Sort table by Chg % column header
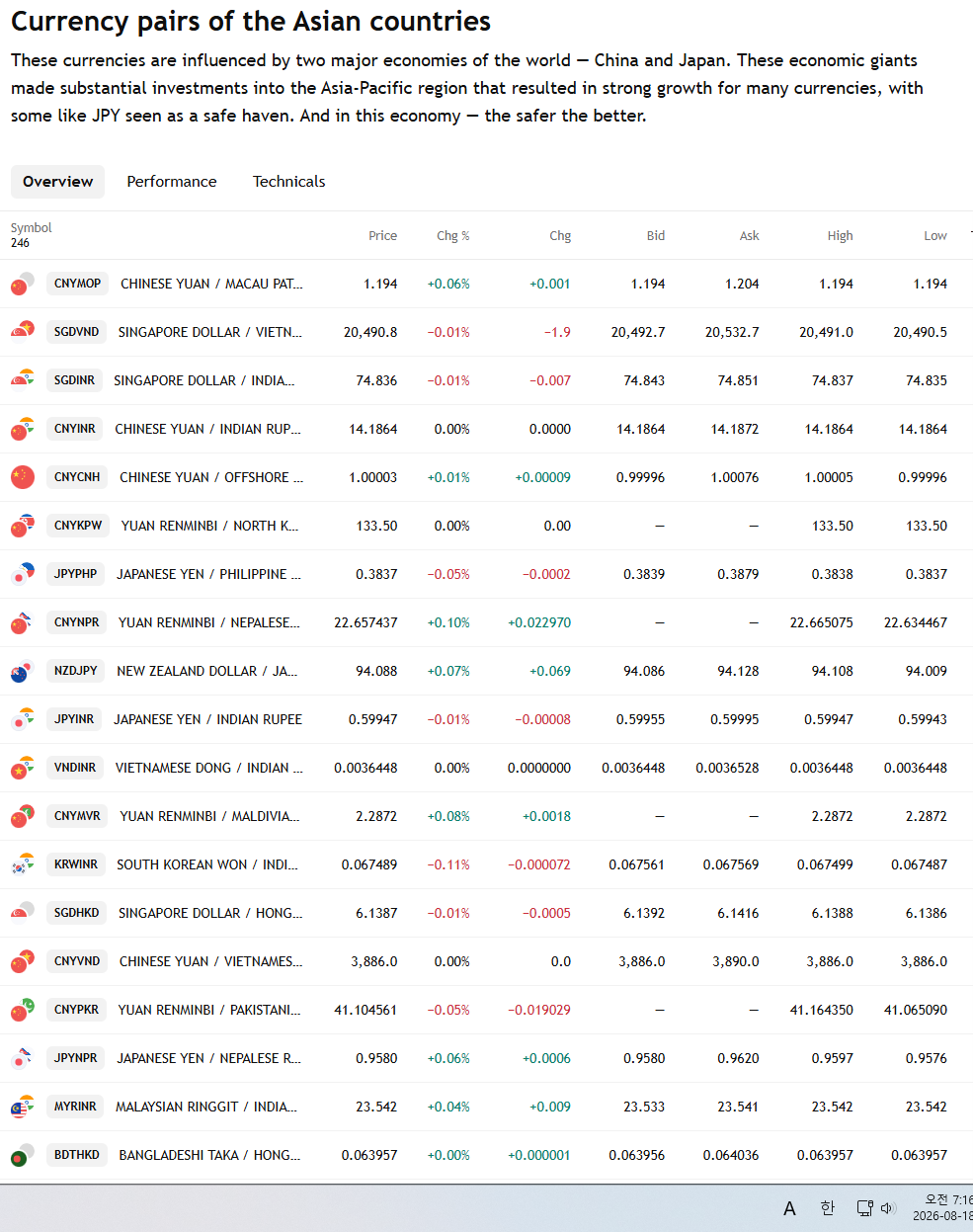The width and height of the screenshot is (973, 1232). pyautogui.click(x=453, y=236)
